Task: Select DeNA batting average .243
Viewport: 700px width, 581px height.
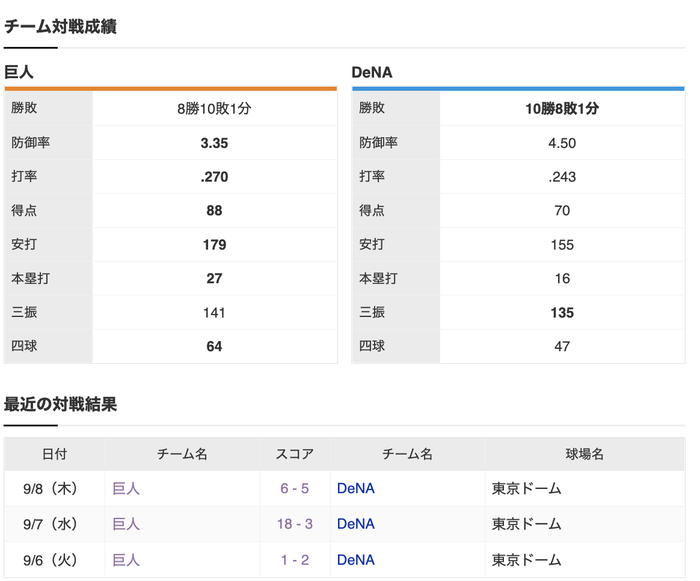Action: click(x=562, y=177)
